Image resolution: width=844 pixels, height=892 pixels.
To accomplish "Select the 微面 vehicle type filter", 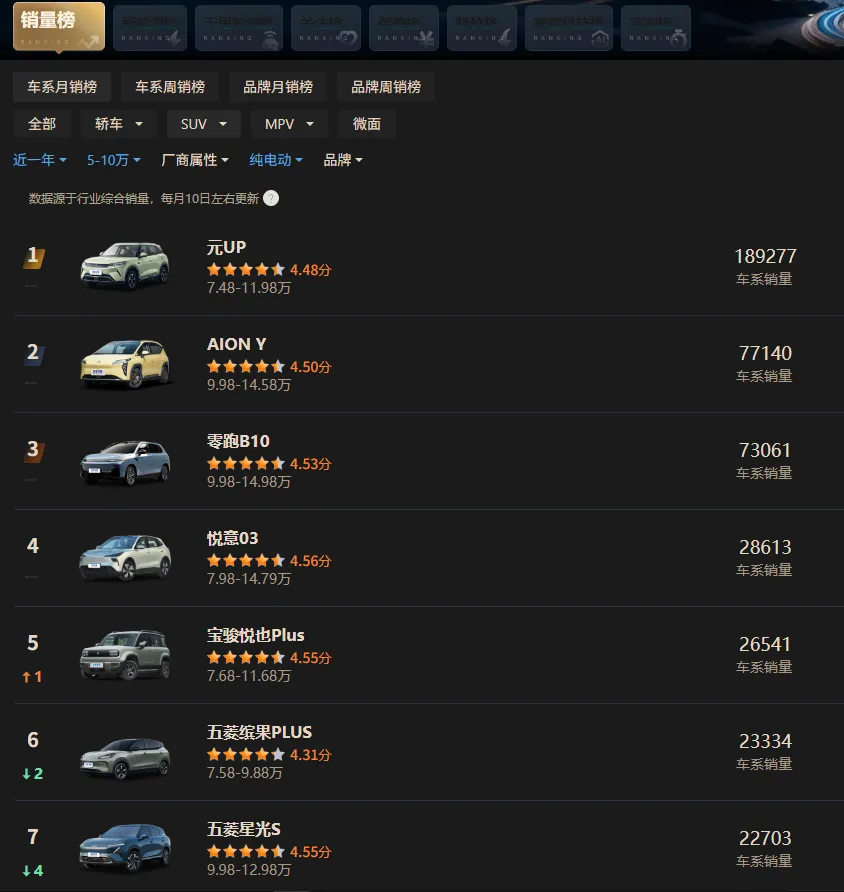I will point(367,124).
